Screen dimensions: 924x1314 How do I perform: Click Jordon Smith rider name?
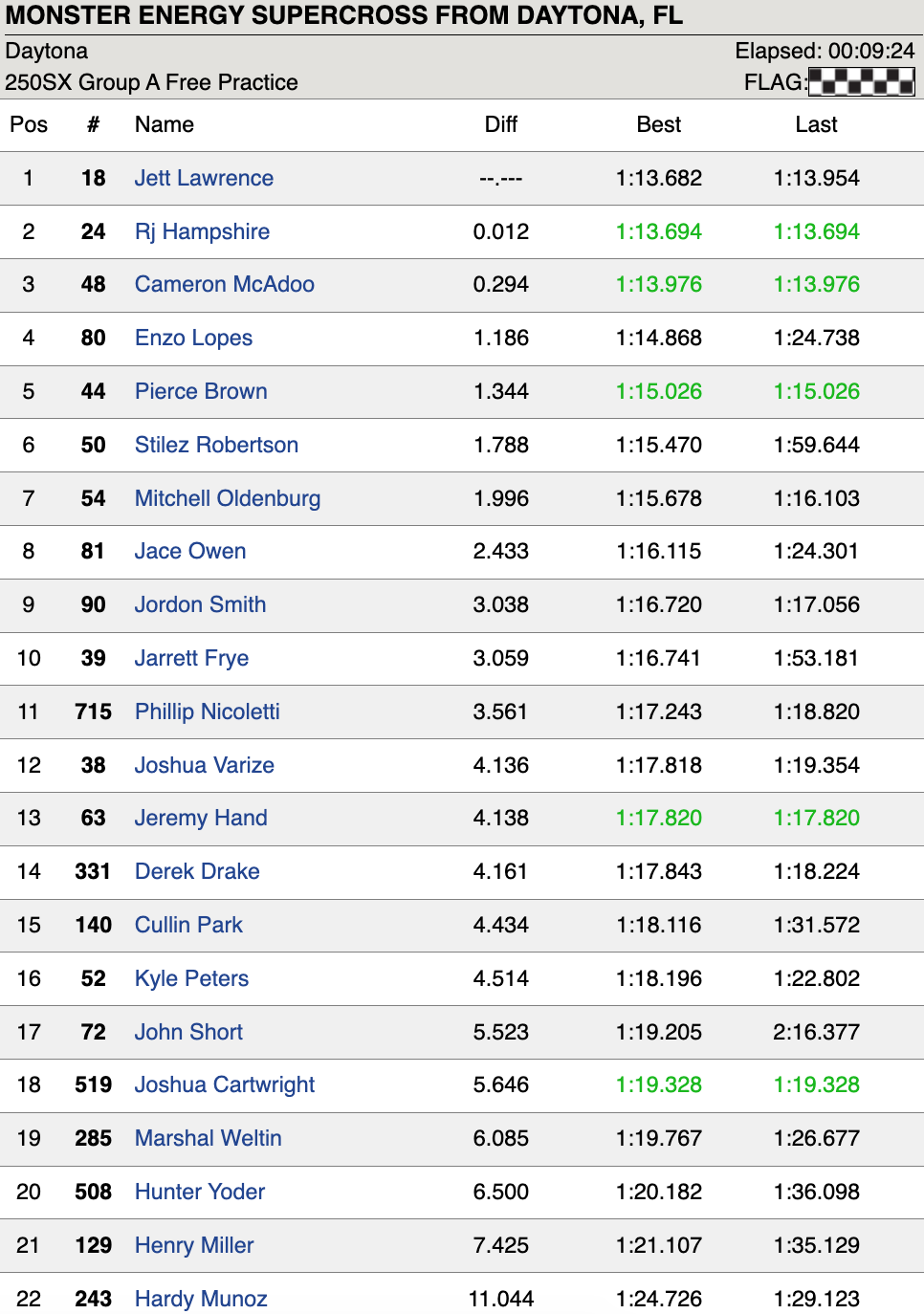[x=200, y=604]
